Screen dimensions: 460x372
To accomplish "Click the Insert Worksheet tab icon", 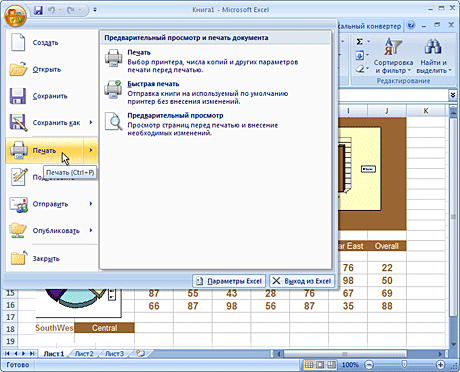I will pyautogui.click(x=141, y=353).
